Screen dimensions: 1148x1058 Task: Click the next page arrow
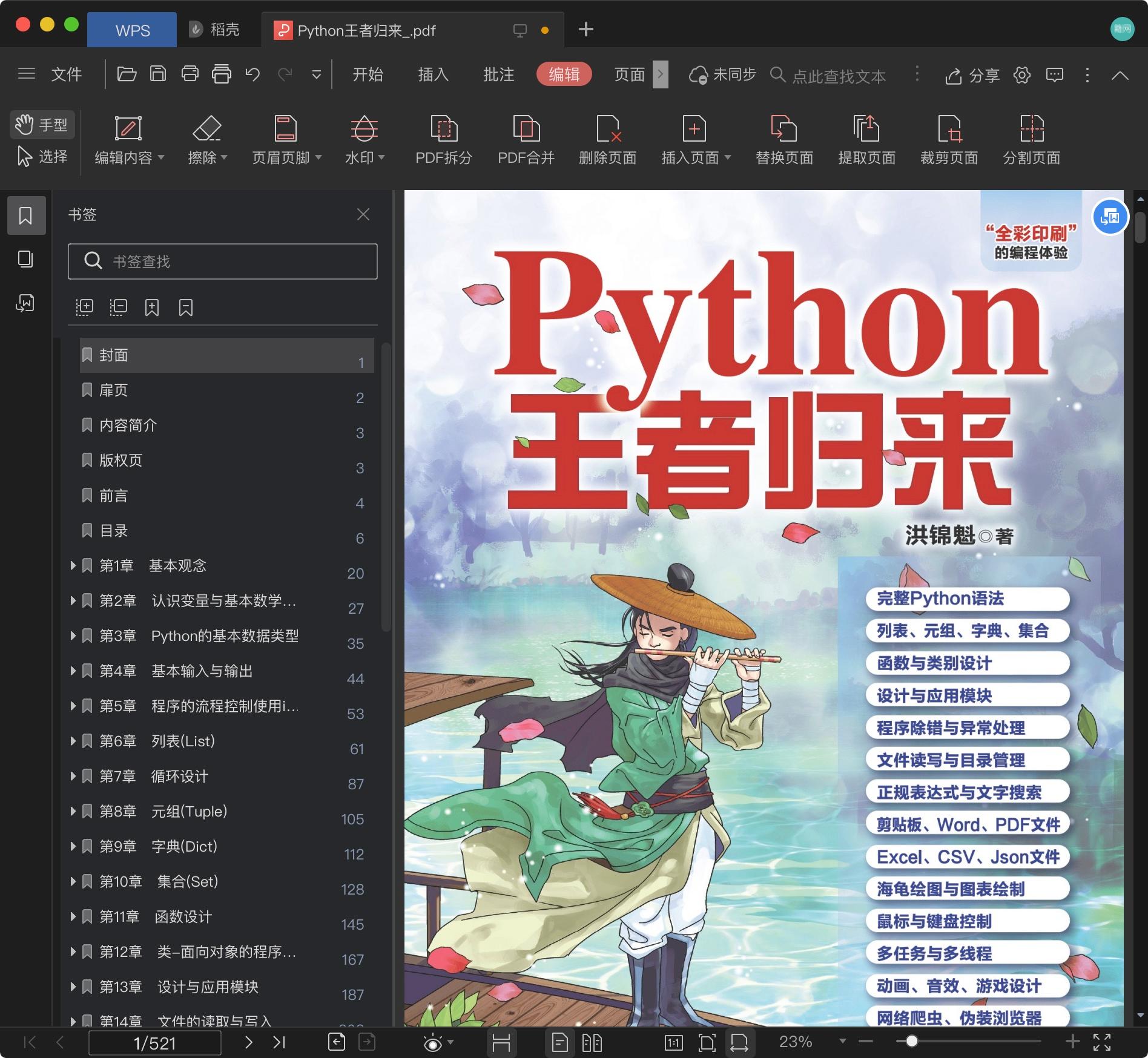tap(248, 1042)
